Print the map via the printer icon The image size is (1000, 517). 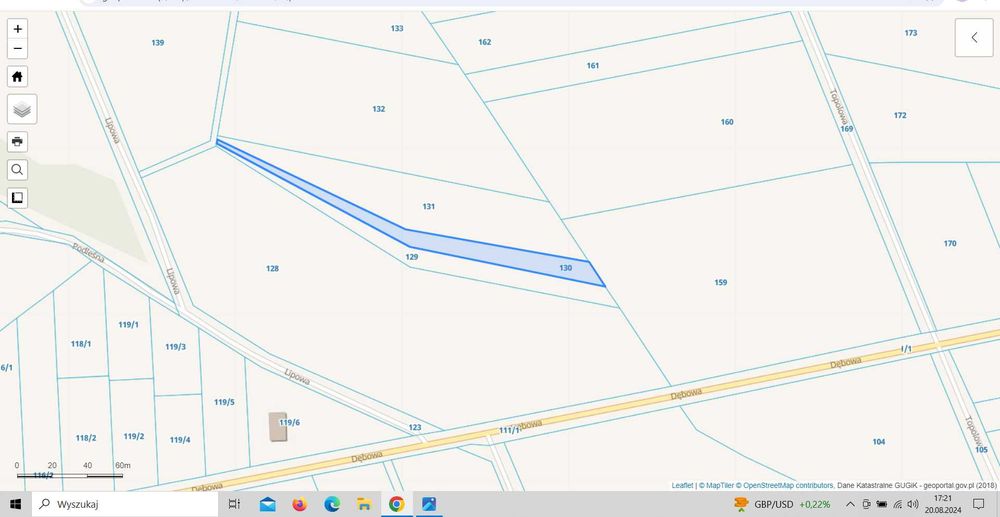[17, 141]
